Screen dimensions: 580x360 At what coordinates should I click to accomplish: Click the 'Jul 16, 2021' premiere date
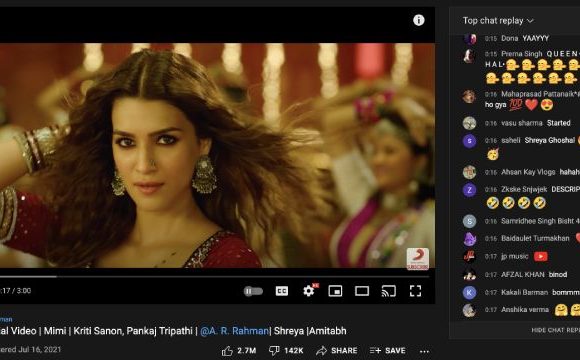[x=39, y=349]
